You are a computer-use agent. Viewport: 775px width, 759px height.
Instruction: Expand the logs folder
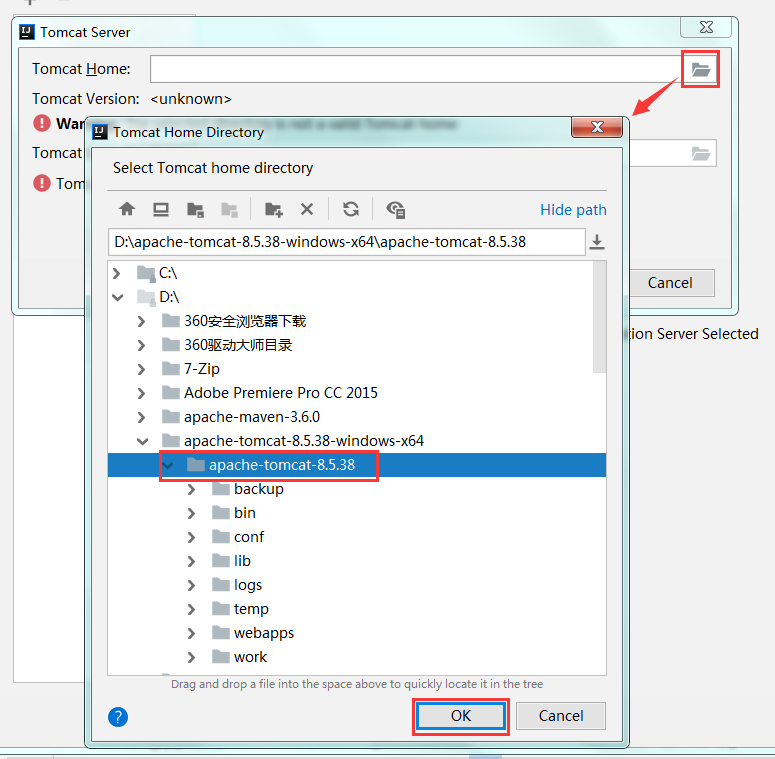[x=191, y=585]
